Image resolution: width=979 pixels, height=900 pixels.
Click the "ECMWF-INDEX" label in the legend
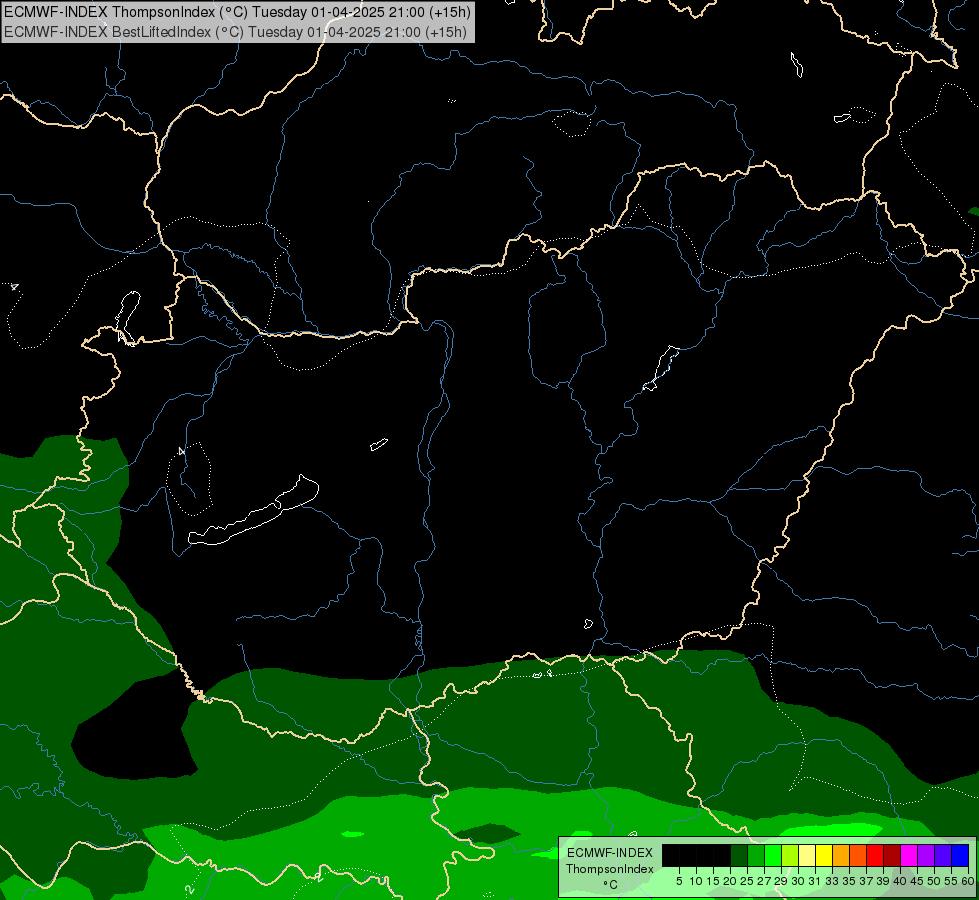tap(610, 853)
